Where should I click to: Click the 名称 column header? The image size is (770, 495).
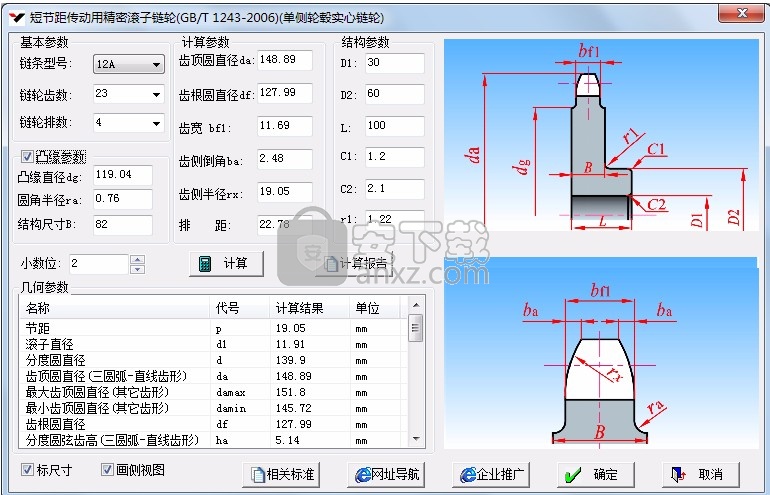tap(114, 308)
